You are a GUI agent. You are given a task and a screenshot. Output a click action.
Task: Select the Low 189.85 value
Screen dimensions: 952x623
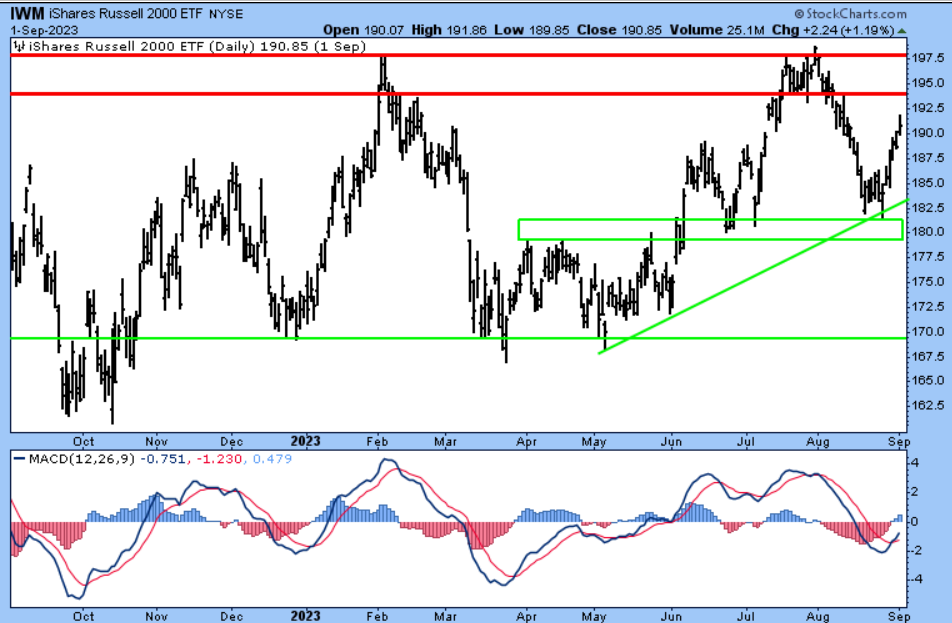tap(532, 30)
